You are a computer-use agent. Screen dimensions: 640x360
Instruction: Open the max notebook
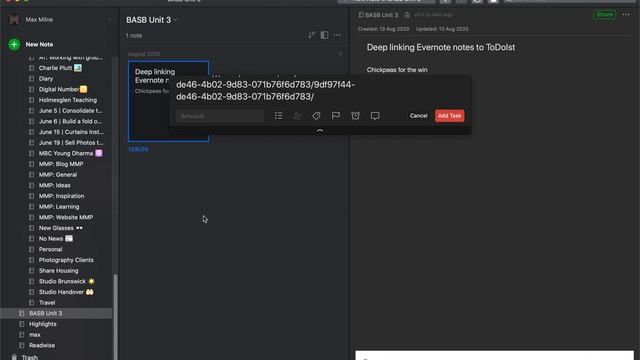tap(35, 335)
